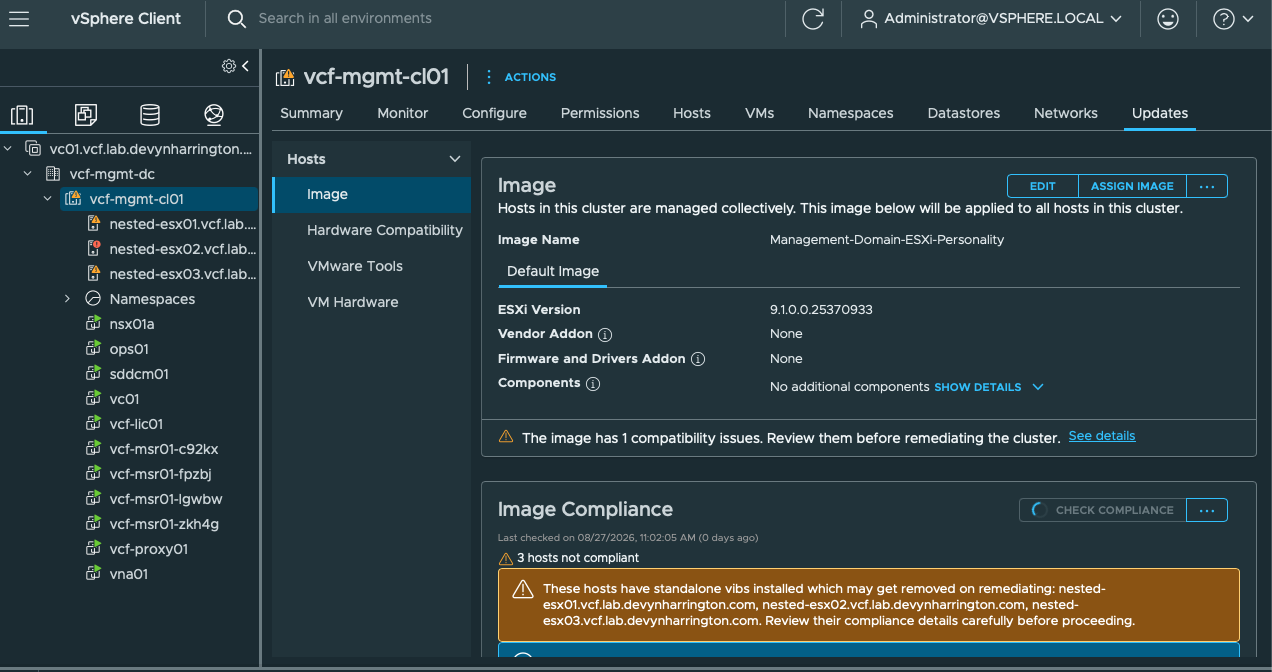Open the Monitor tab
1272x672 pixels.
point(403,113)
